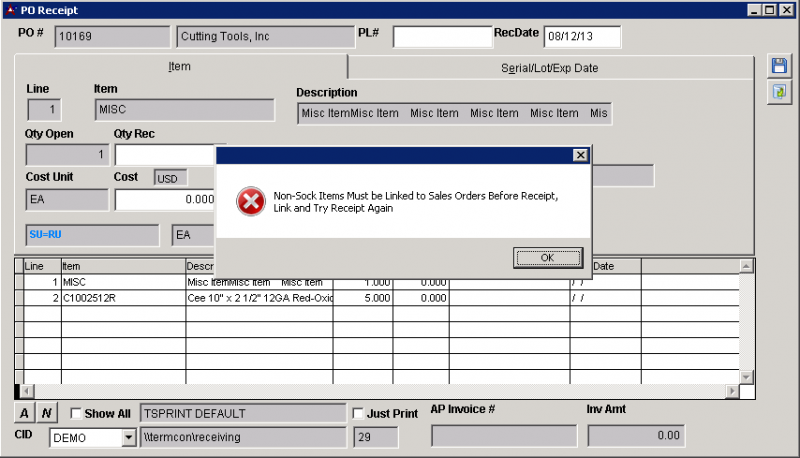Click the Save floppy disk icon

click(778, 66)
